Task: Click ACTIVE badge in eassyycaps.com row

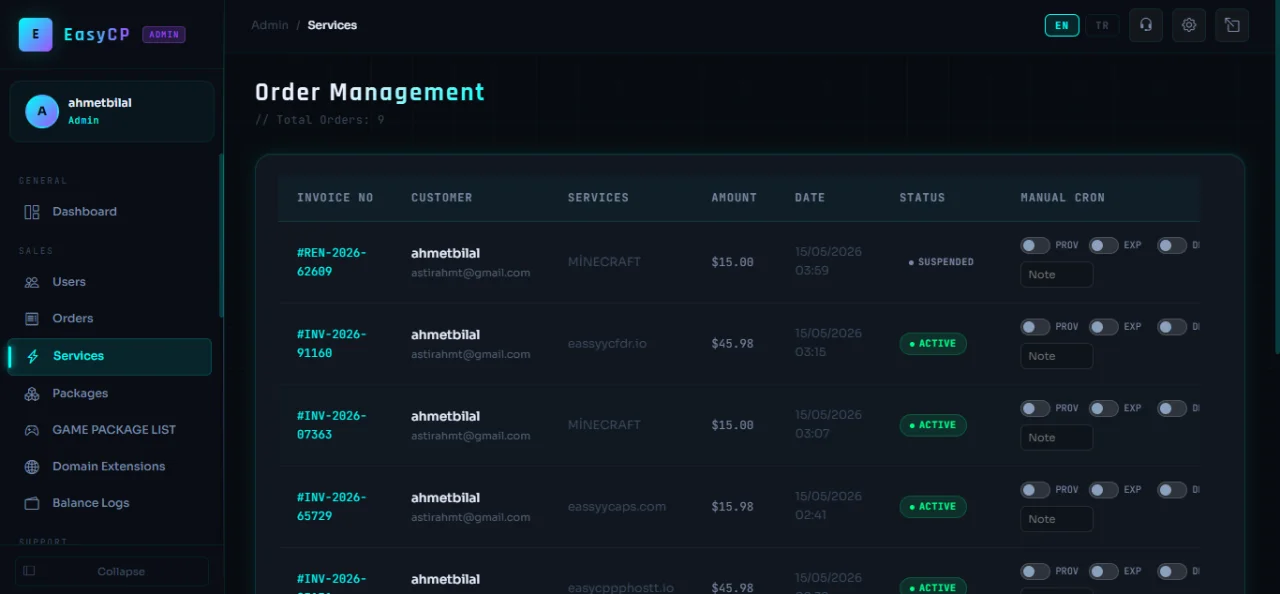Action: pyautogui.click(x=933, y=507)
